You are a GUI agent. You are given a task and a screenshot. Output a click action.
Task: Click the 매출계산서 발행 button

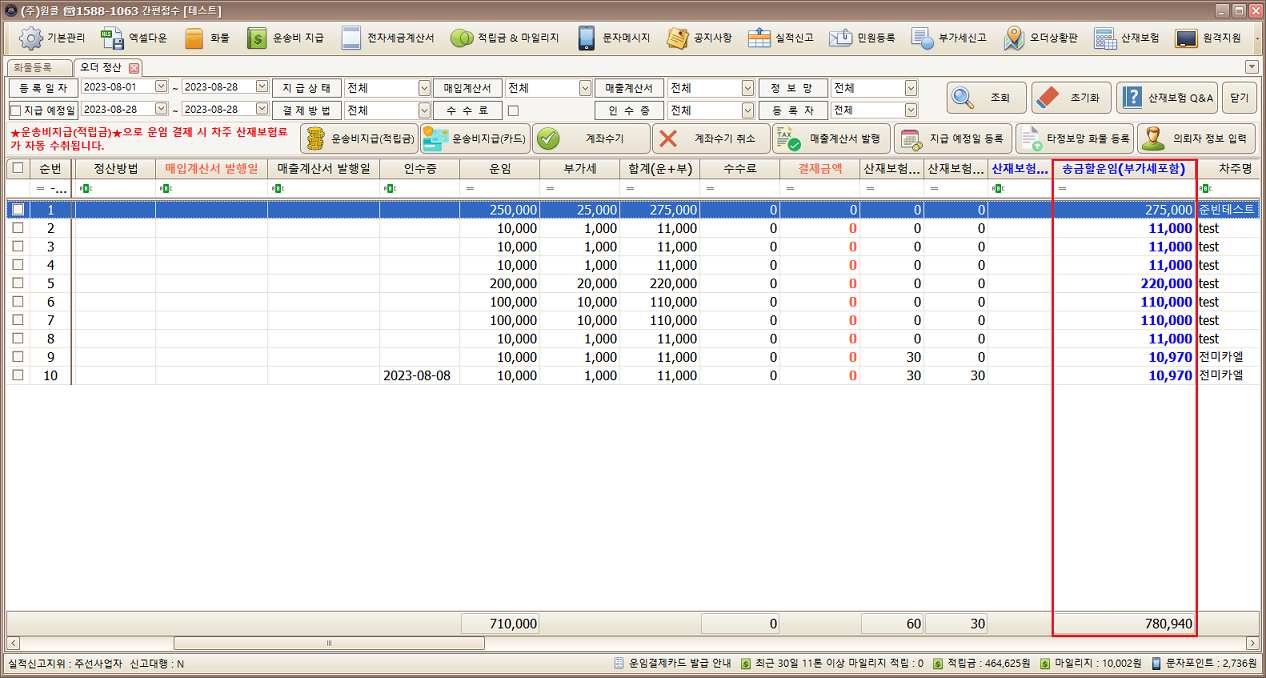[831, 138]
